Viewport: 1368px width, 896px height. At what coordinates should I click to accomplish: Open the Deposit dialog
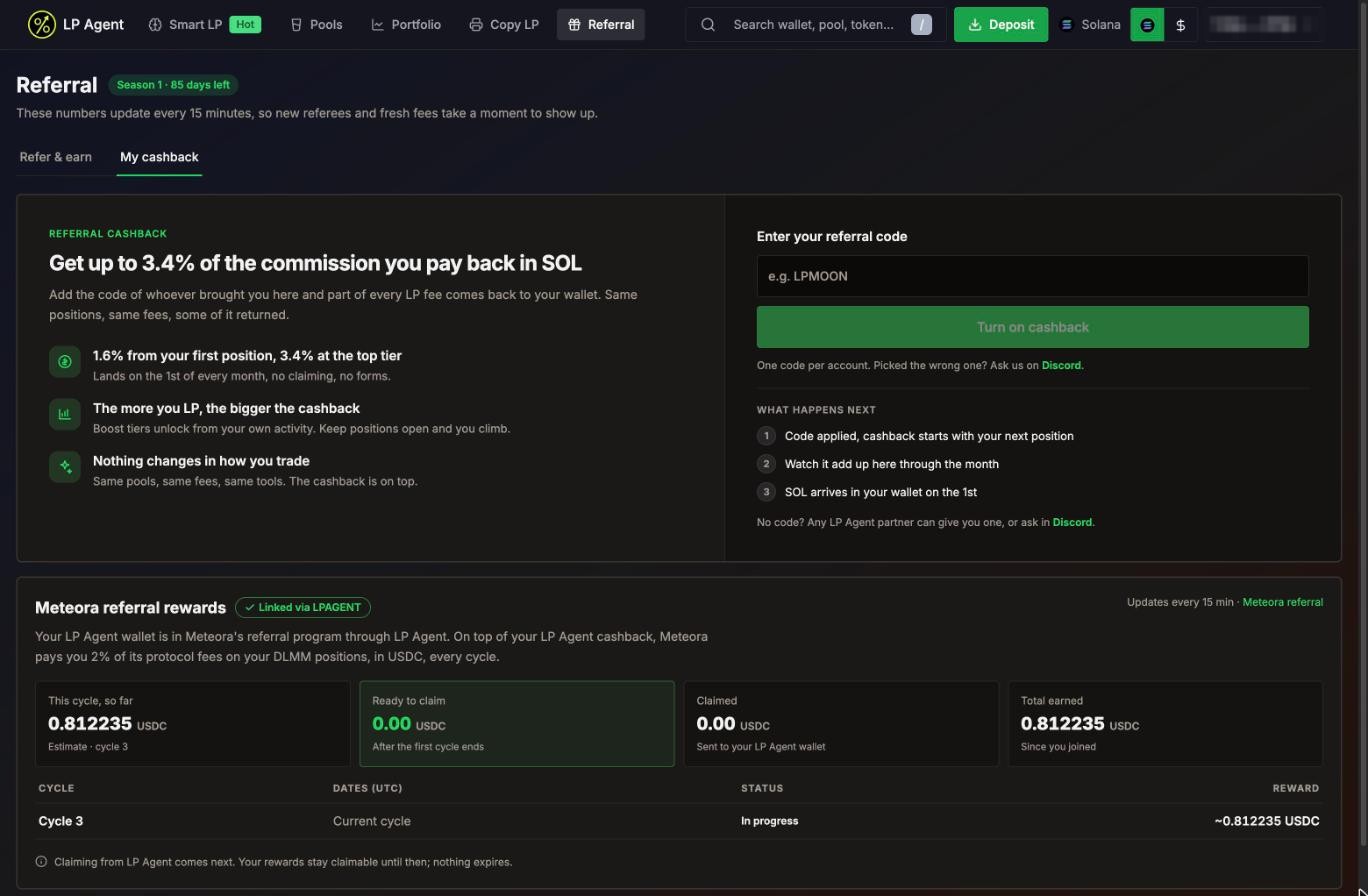tap(1001, 24)
